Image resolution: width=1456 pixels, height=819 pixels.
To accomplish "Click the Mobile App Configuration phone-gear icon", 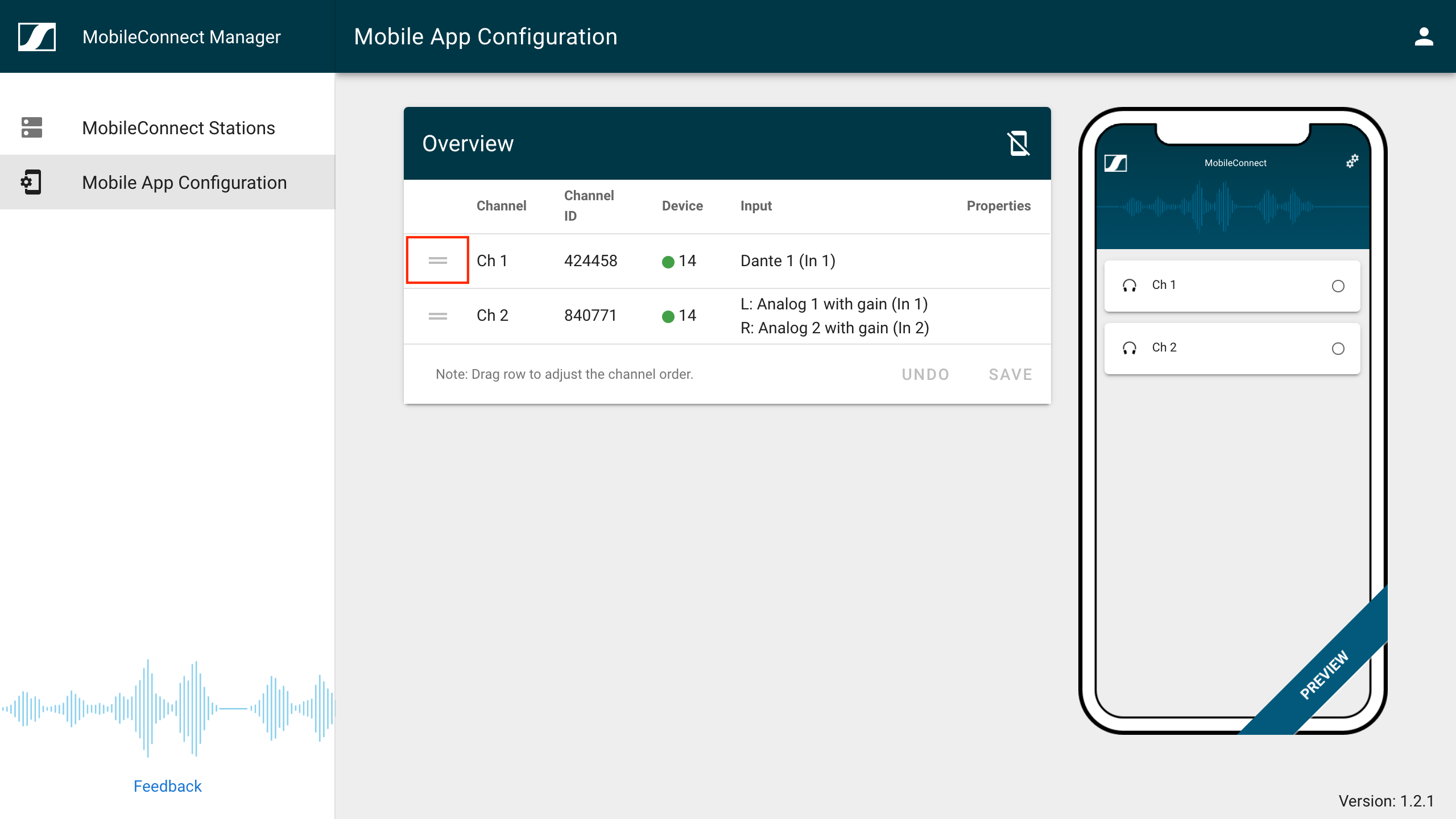I will coord(31,182).
